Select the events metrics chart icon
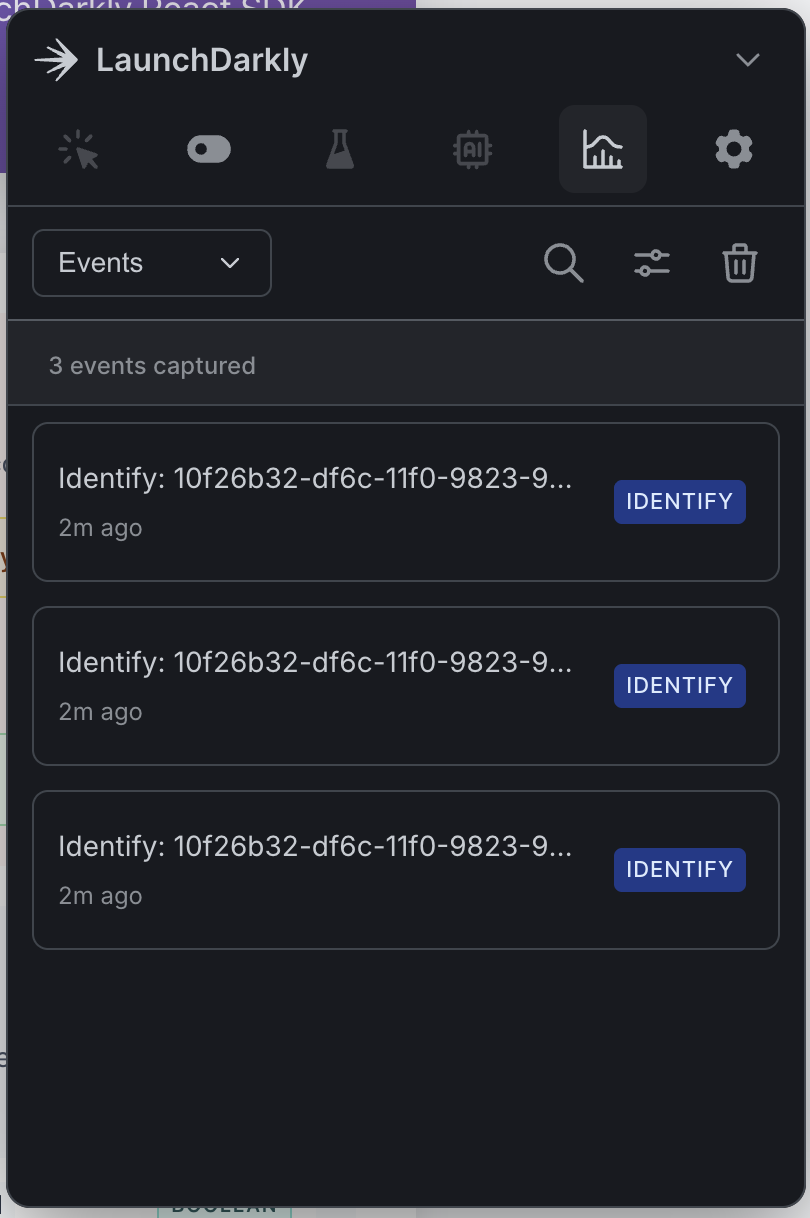 602,149
